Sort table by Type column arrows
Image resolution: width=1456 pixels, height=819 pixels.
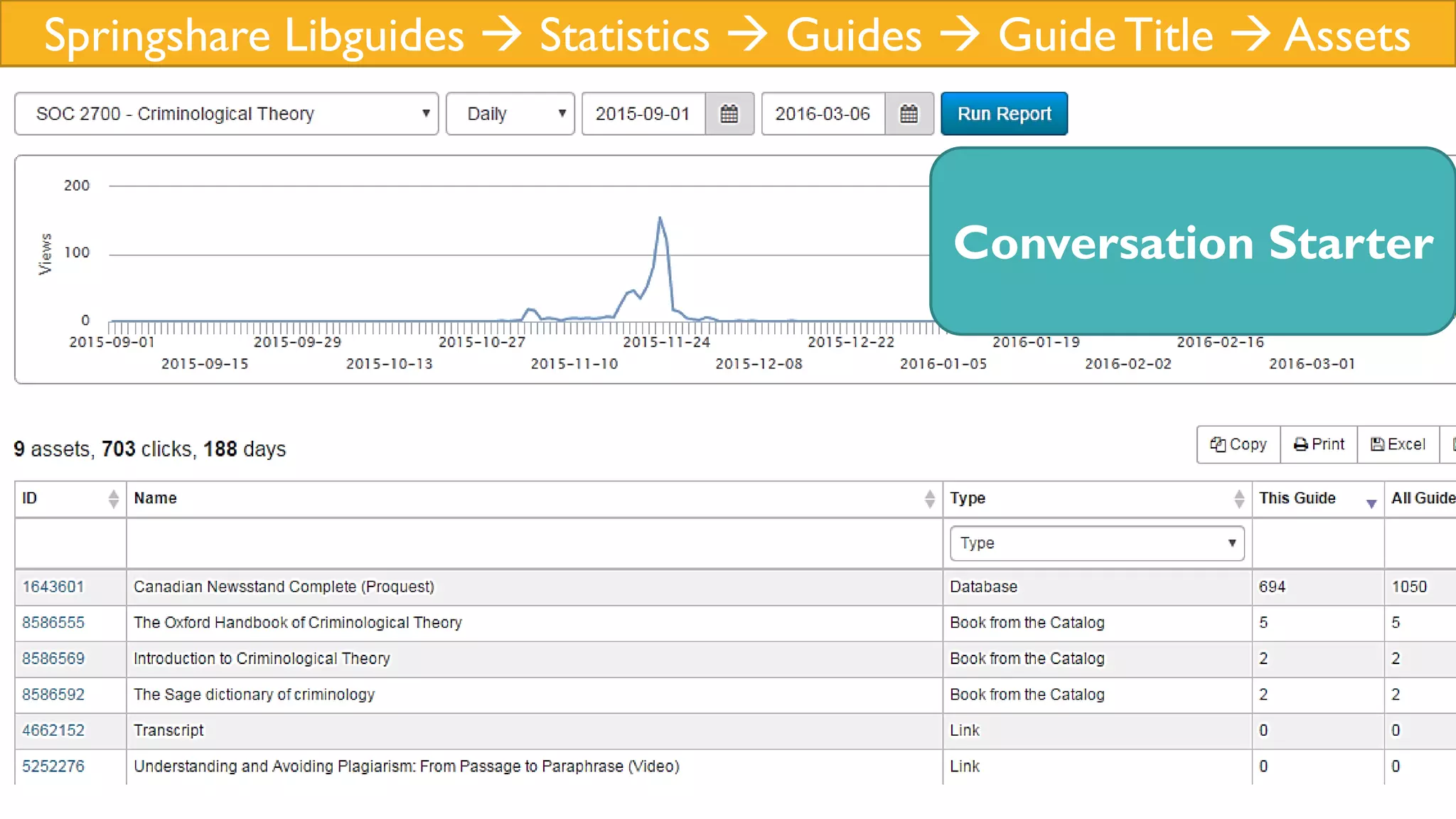click(x=1239, y=499)
